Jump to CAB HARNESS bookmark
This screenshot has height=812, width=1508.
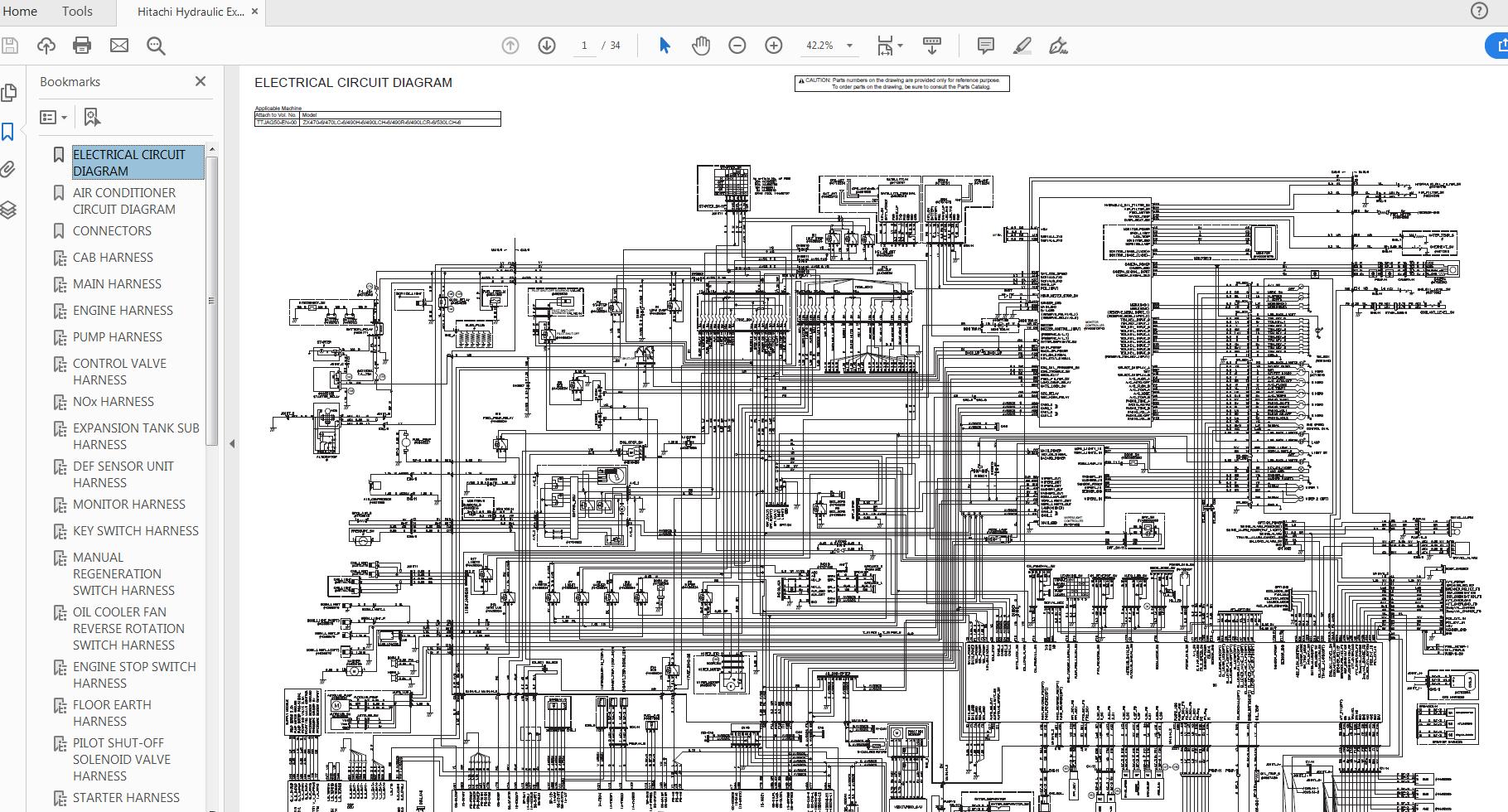113,258
